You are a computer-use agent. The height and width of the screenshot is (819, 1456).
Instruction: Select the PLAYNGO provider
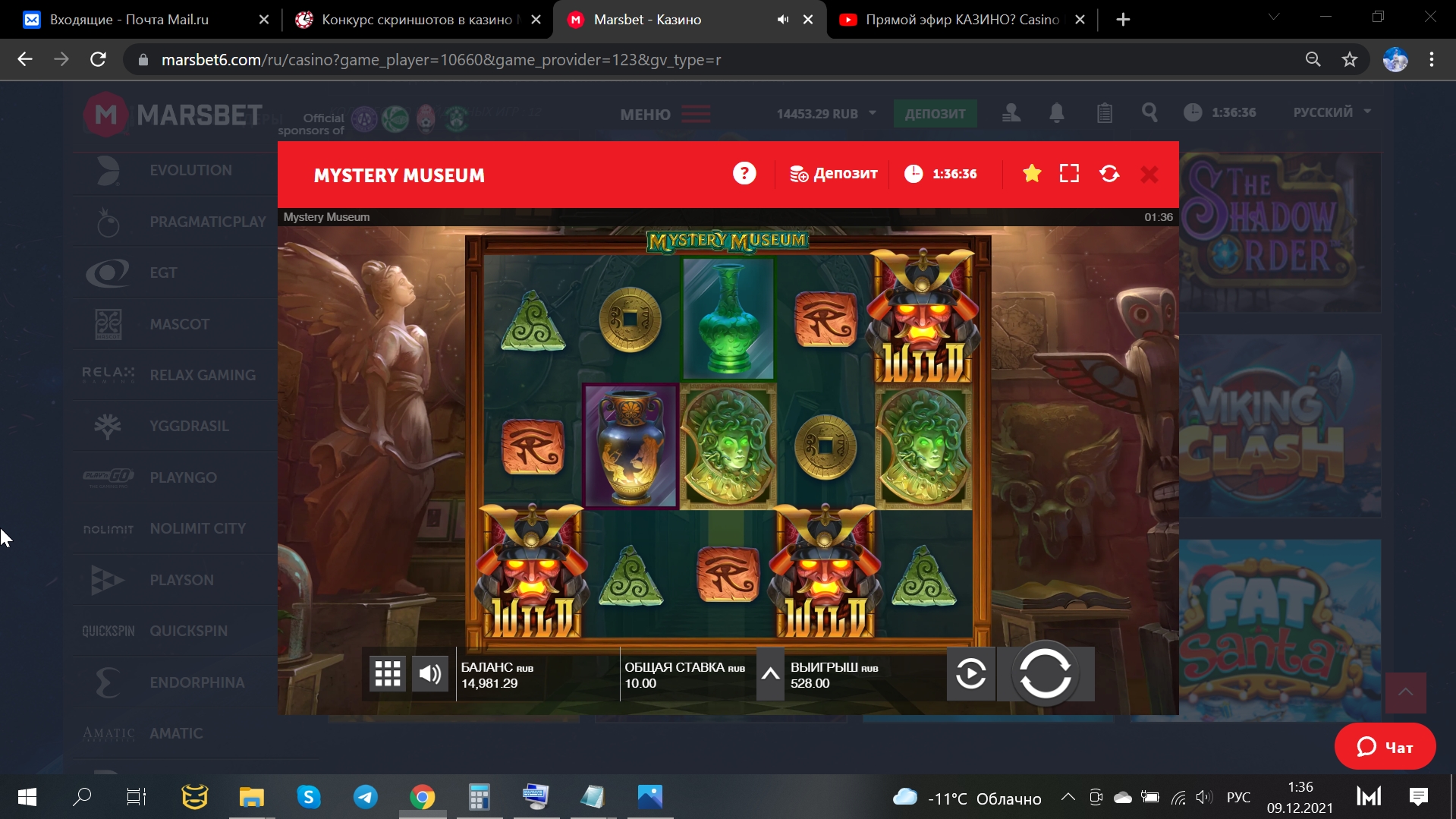pos(175,478)
